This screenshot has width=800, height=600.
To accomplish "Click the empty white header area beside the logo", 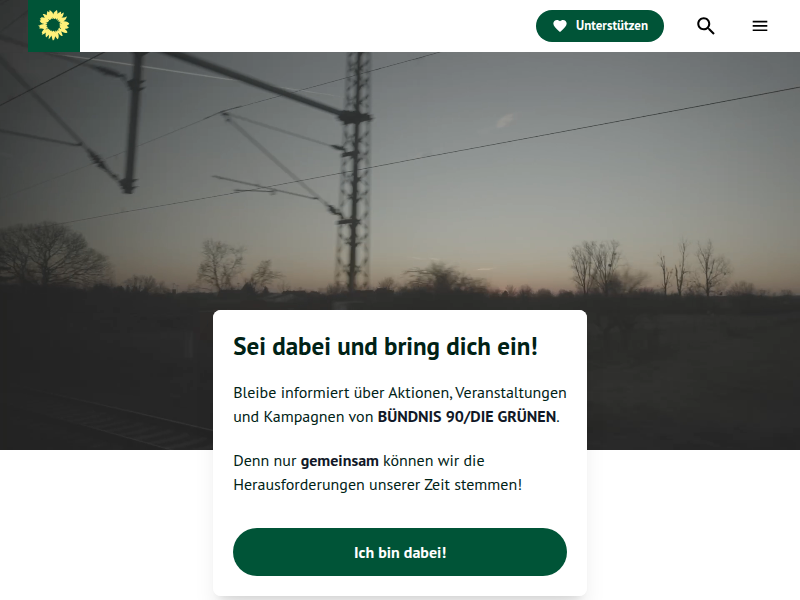I will click(306, 26).
